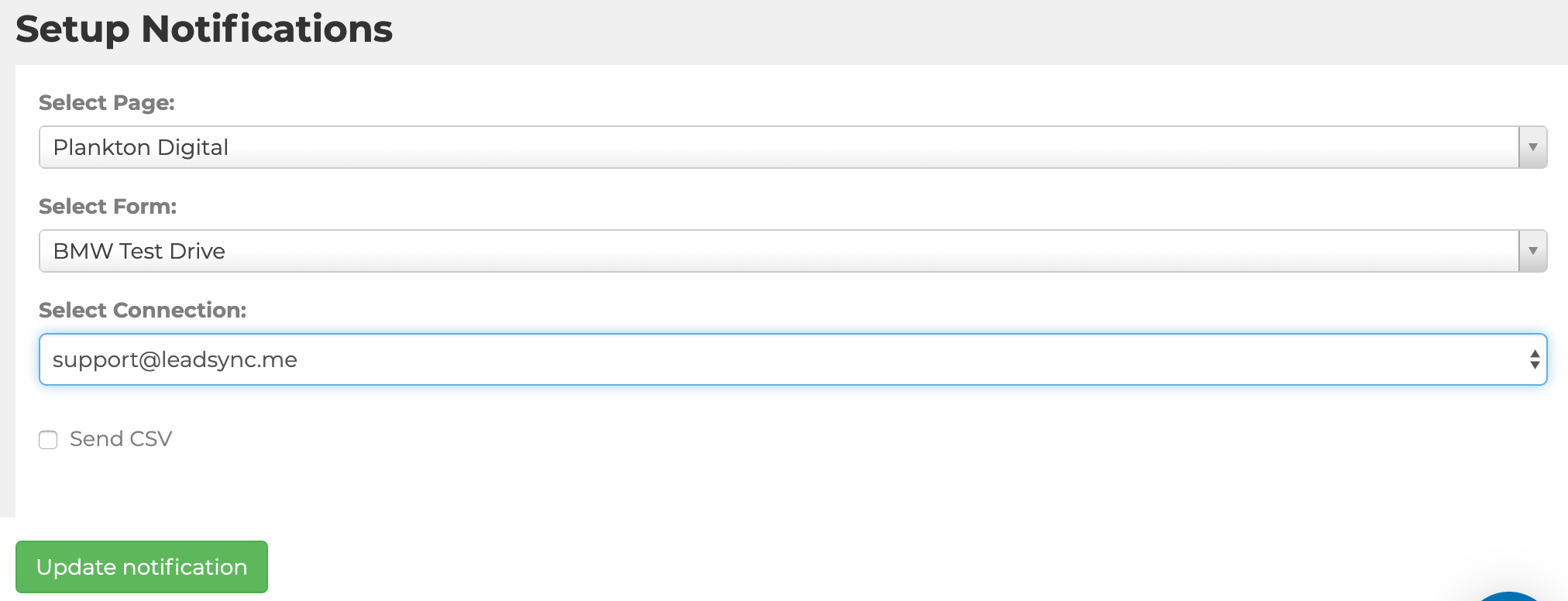Click the Update notification button
Screen dimensions: 1568x601
142,567
